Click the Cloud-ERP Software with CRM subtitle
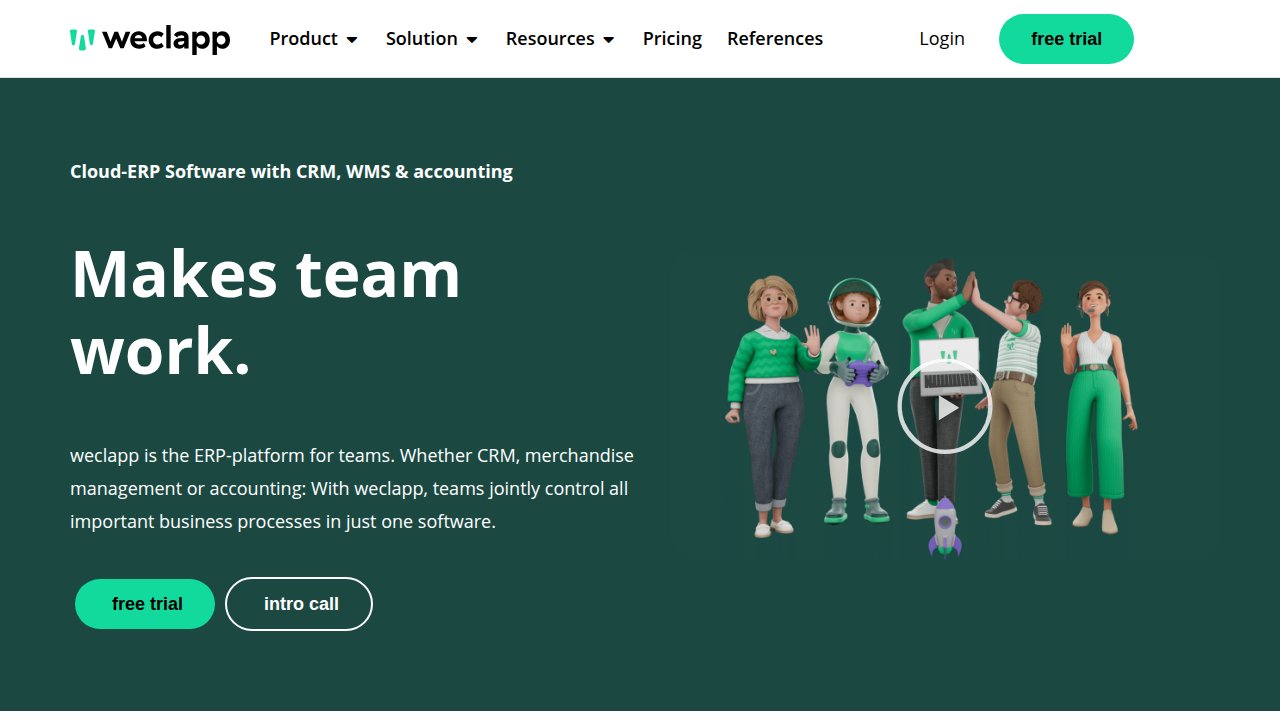 tap(291, 172)
